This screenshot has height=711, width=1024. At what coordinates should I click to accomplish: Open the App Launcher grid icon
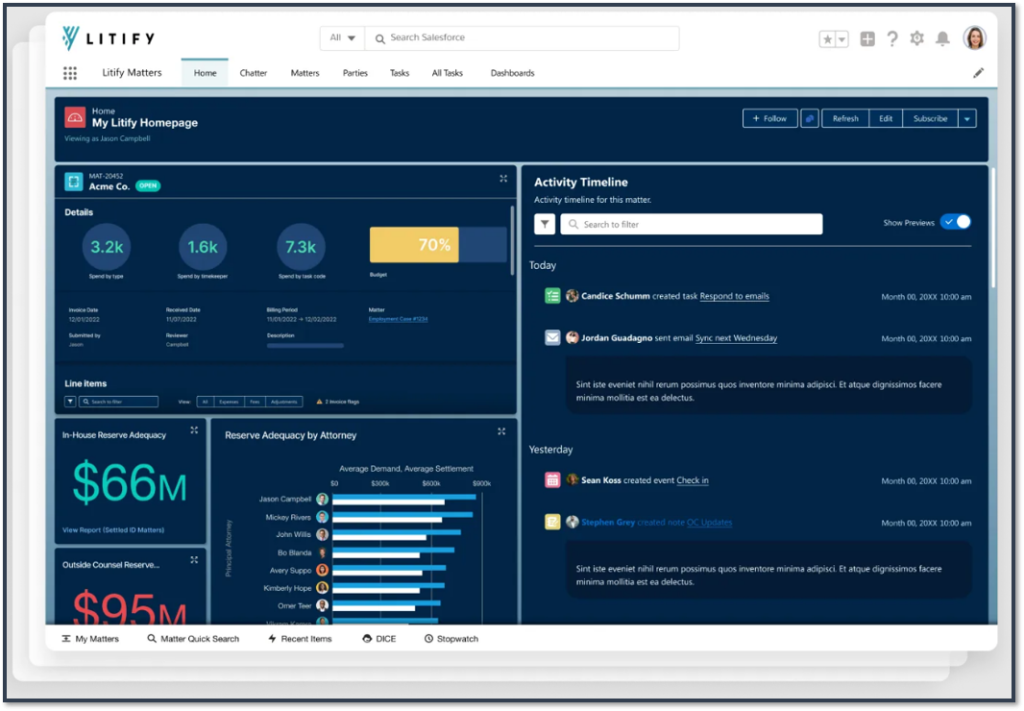[70, 73]
